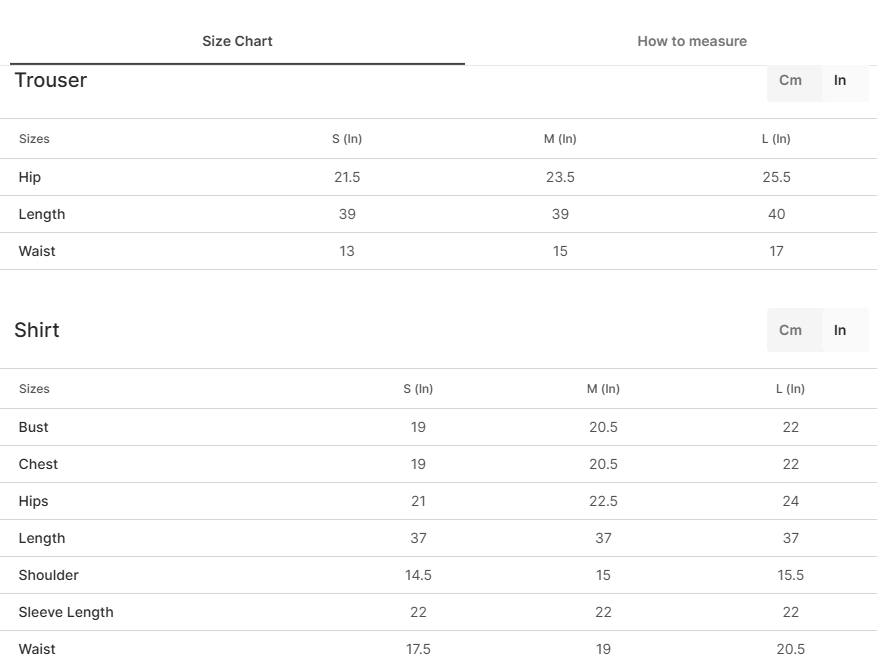Select the Trouser S (In) column header
This screenshot has width=877, height=666.
click(x=347, y=139)
